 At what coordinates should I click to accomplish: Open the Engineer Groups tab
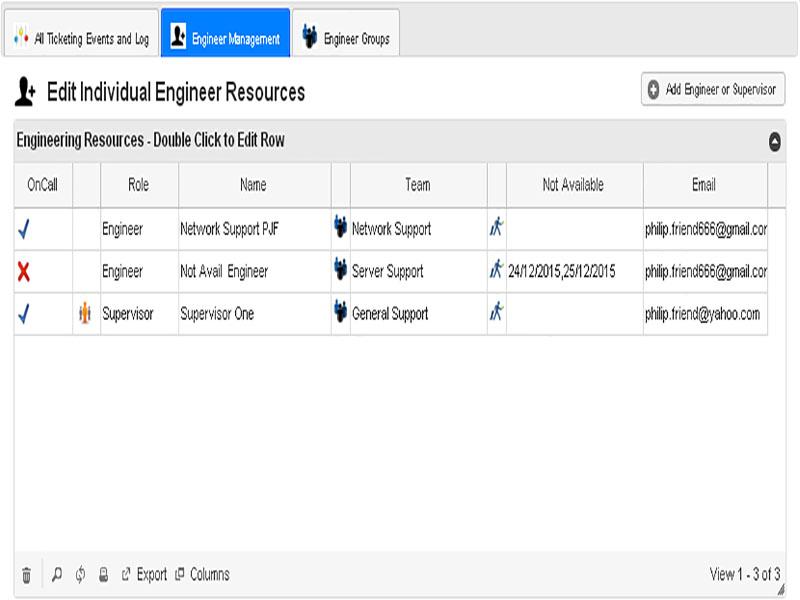coord(346,34)
